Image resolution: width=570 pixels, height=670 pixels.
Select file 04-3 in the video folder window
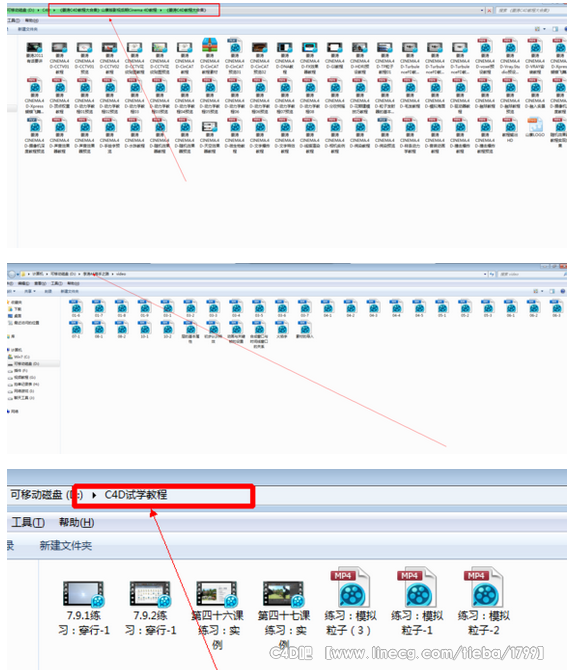click(373, 309)
